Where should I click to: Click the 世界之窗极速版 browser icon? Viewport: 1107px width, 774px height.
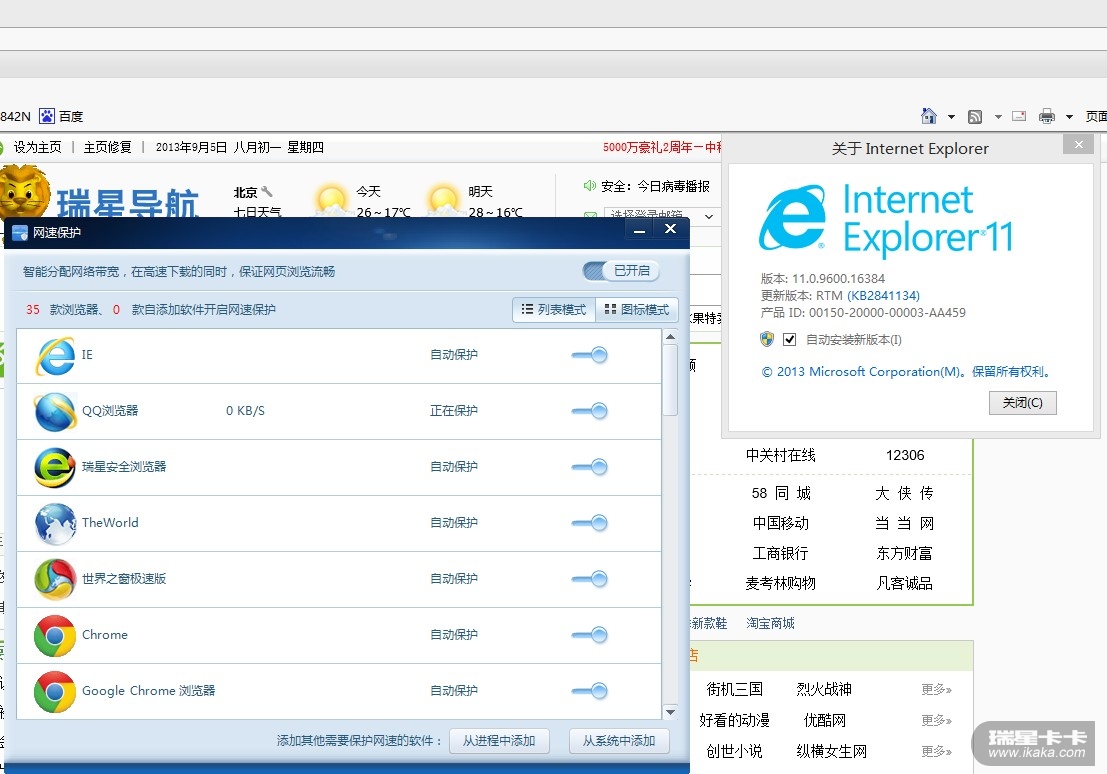tap(55, 579)
